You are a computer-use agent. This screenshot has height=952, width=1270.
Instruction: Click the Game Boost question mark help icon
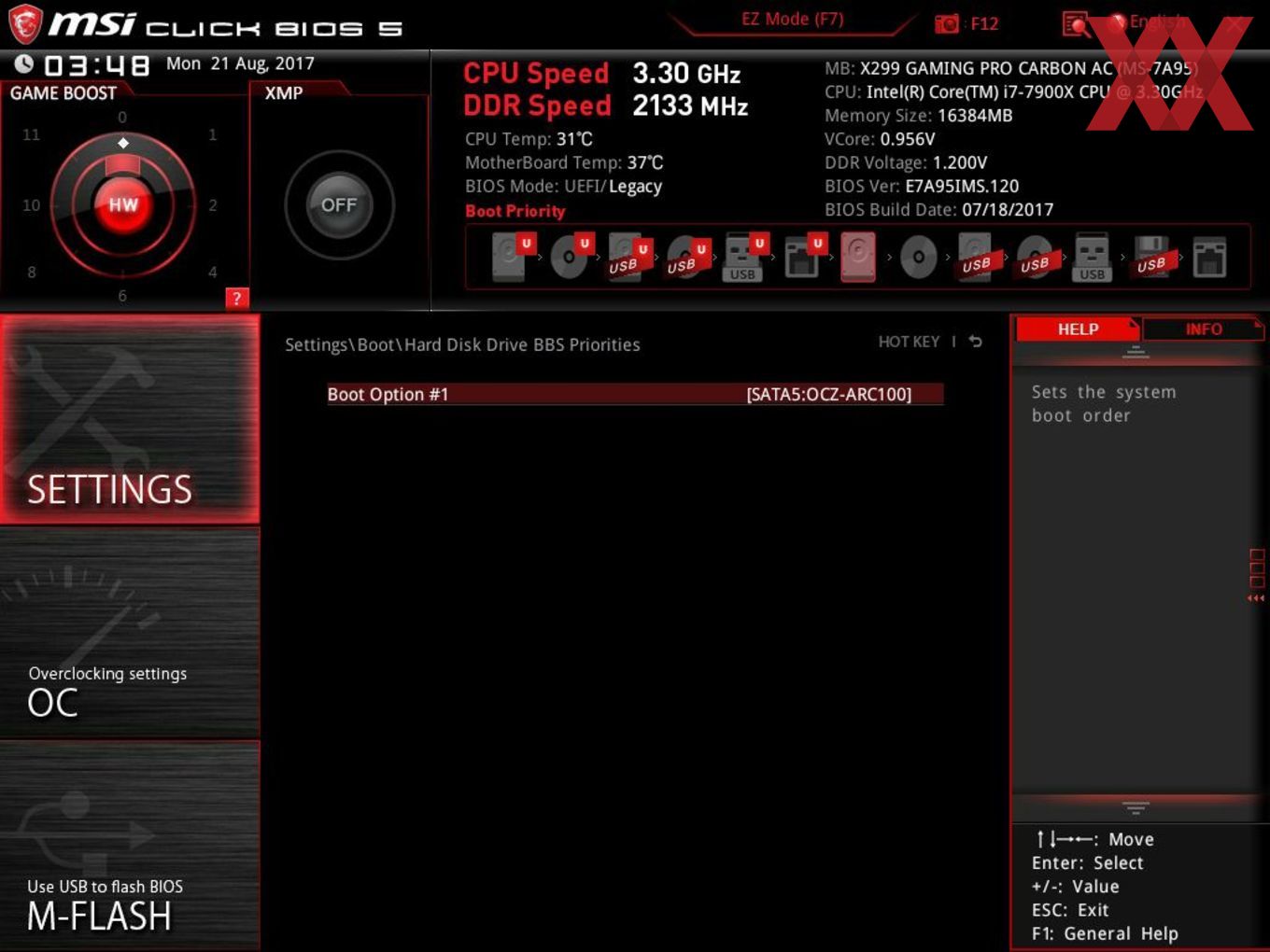(237, 299)
